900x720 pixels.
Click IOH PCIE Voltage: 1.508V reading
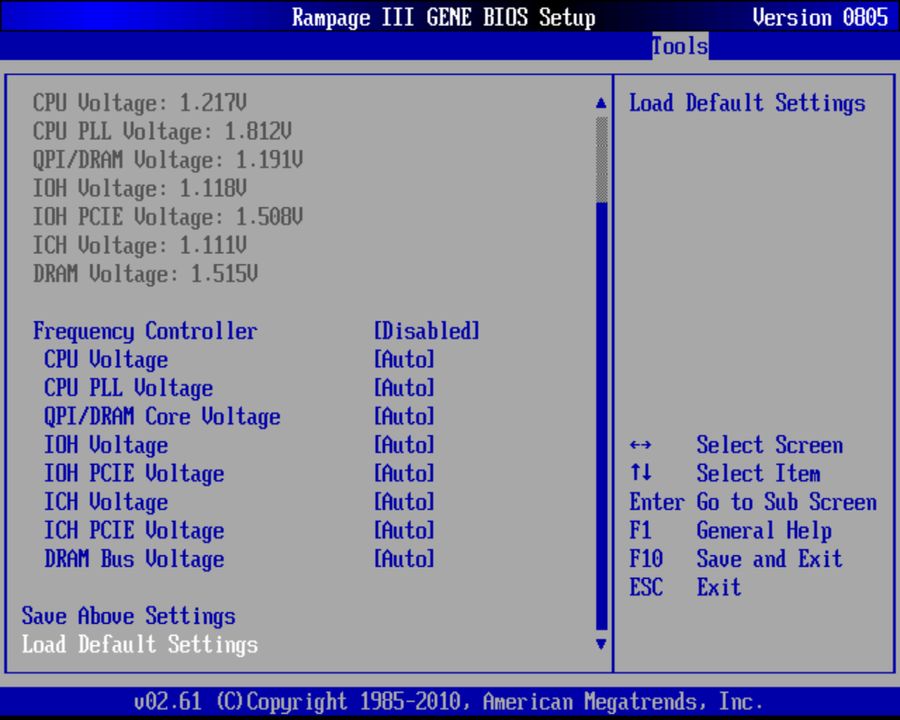point(168,217)
